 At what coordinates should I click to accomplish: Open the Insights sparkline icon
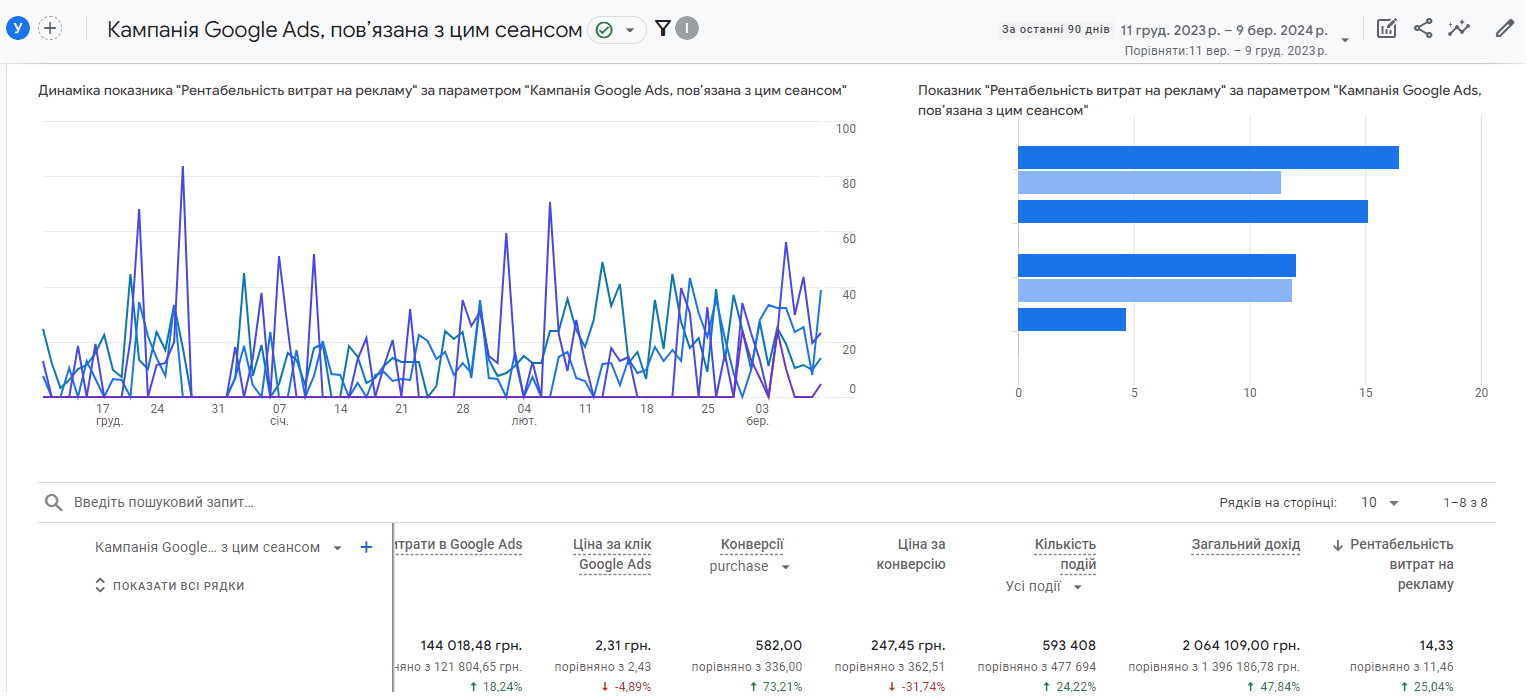point(1459,29)
